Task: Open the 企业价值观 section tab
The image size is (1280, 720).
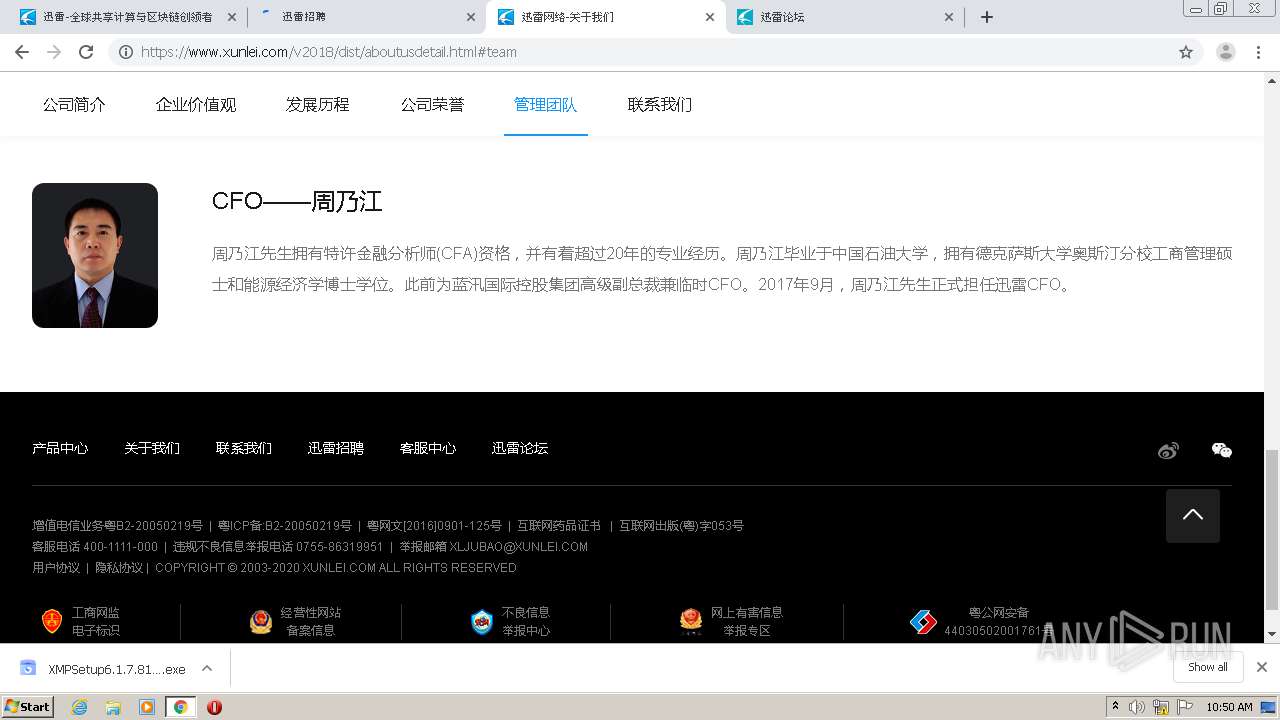Action: [196, 104]
